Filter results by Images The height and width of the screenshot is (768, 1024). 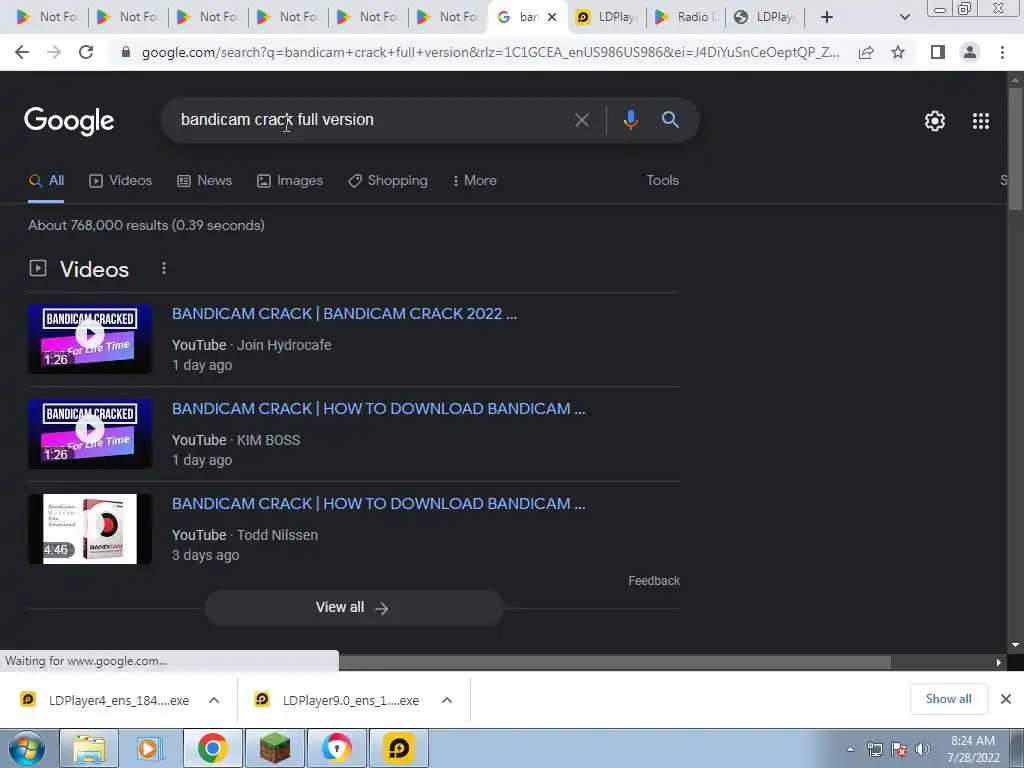point(290,181)
